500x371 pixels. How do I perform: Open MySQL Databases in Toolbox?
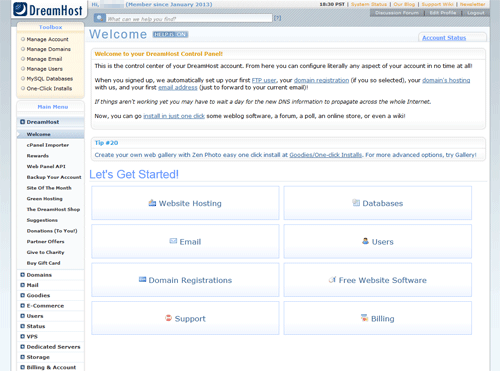tap(50, 79)
